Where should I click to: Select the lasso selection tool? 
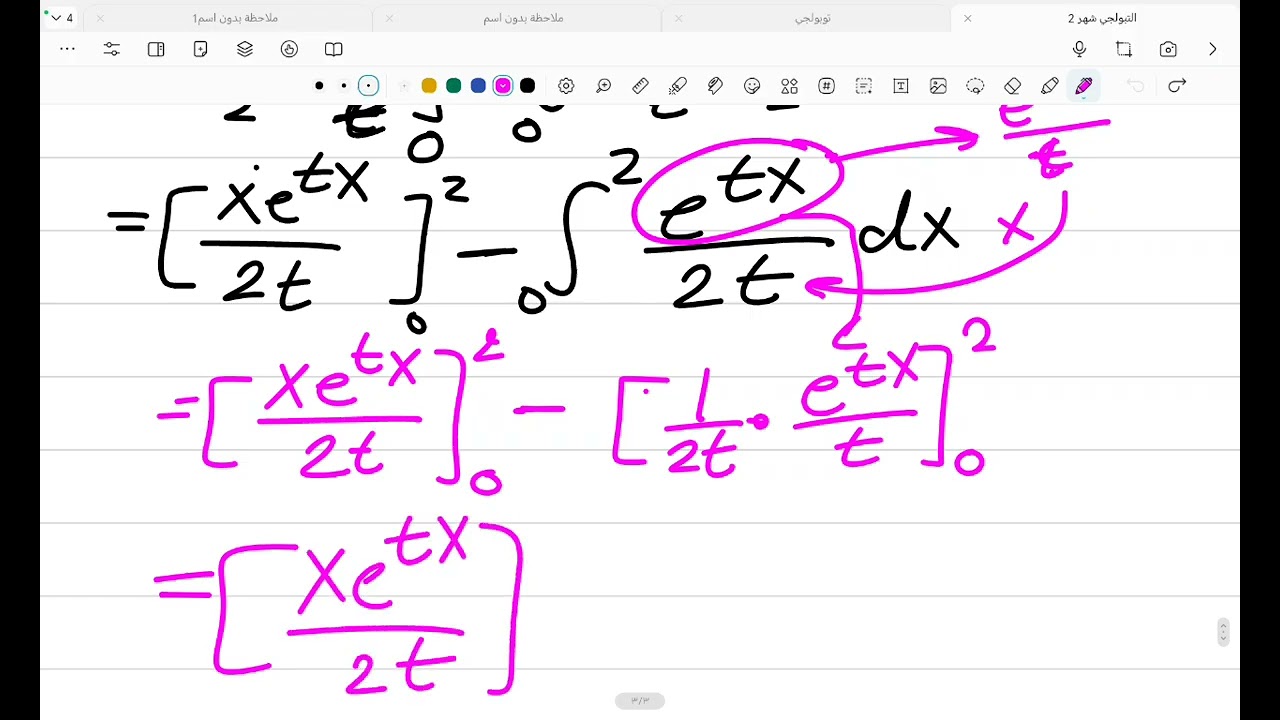(x=975, y=86)
